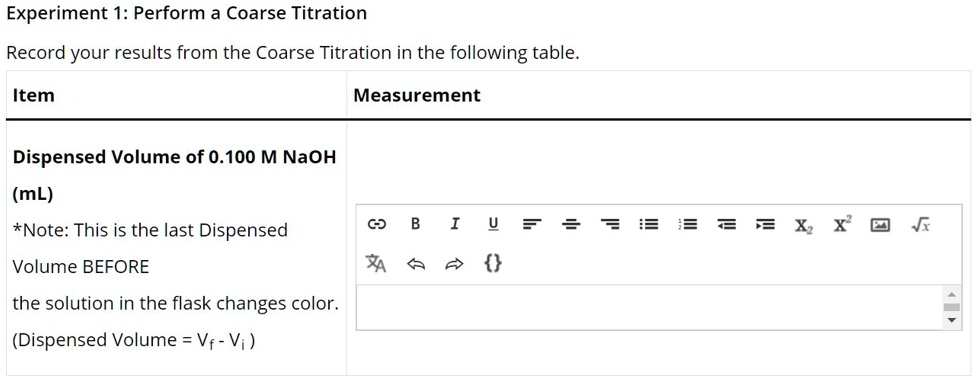
Task: Click the insert link icon
Action: pyautogui.click(x=376, y=224)
